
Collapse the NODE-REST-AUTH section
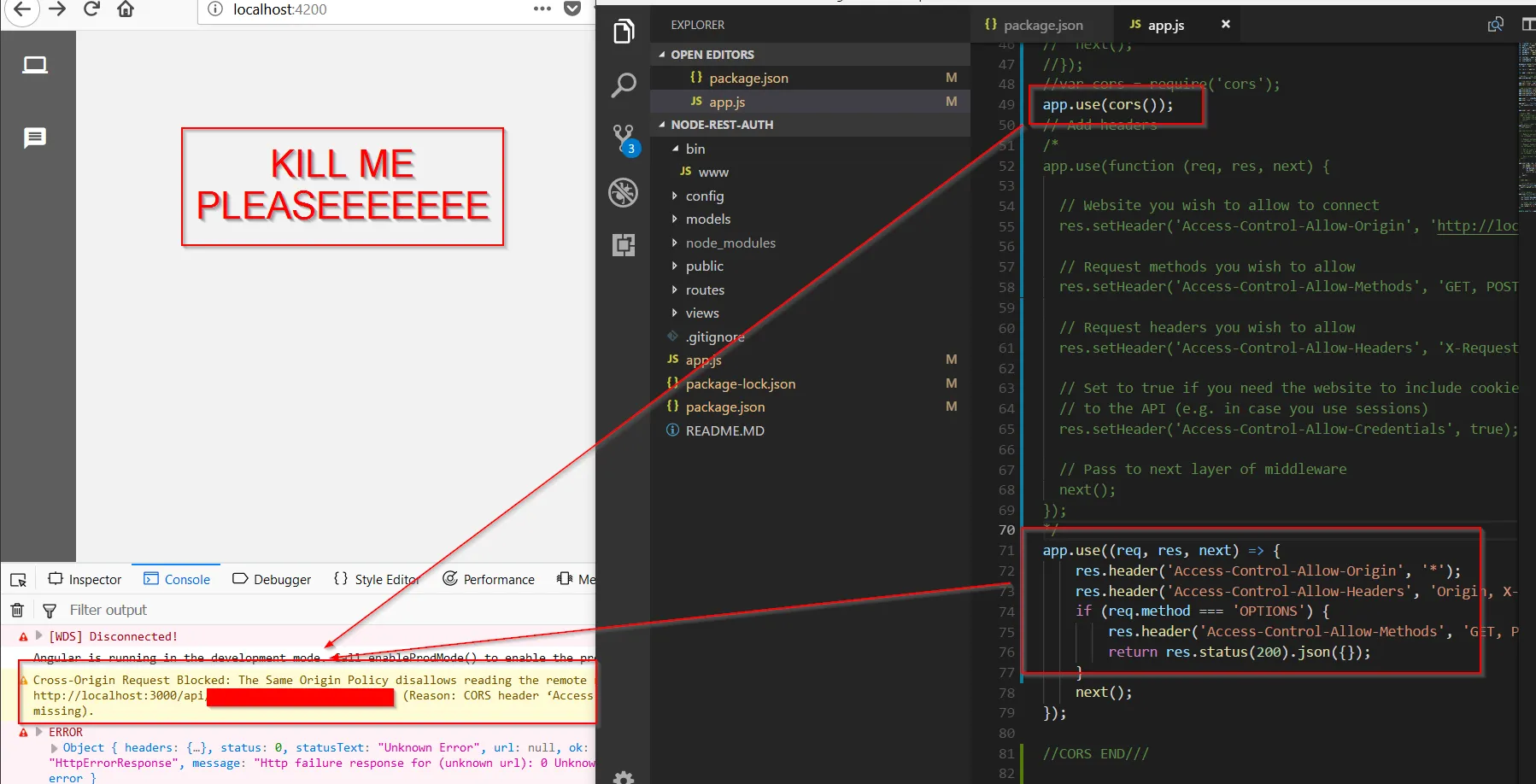click(810, 125)
